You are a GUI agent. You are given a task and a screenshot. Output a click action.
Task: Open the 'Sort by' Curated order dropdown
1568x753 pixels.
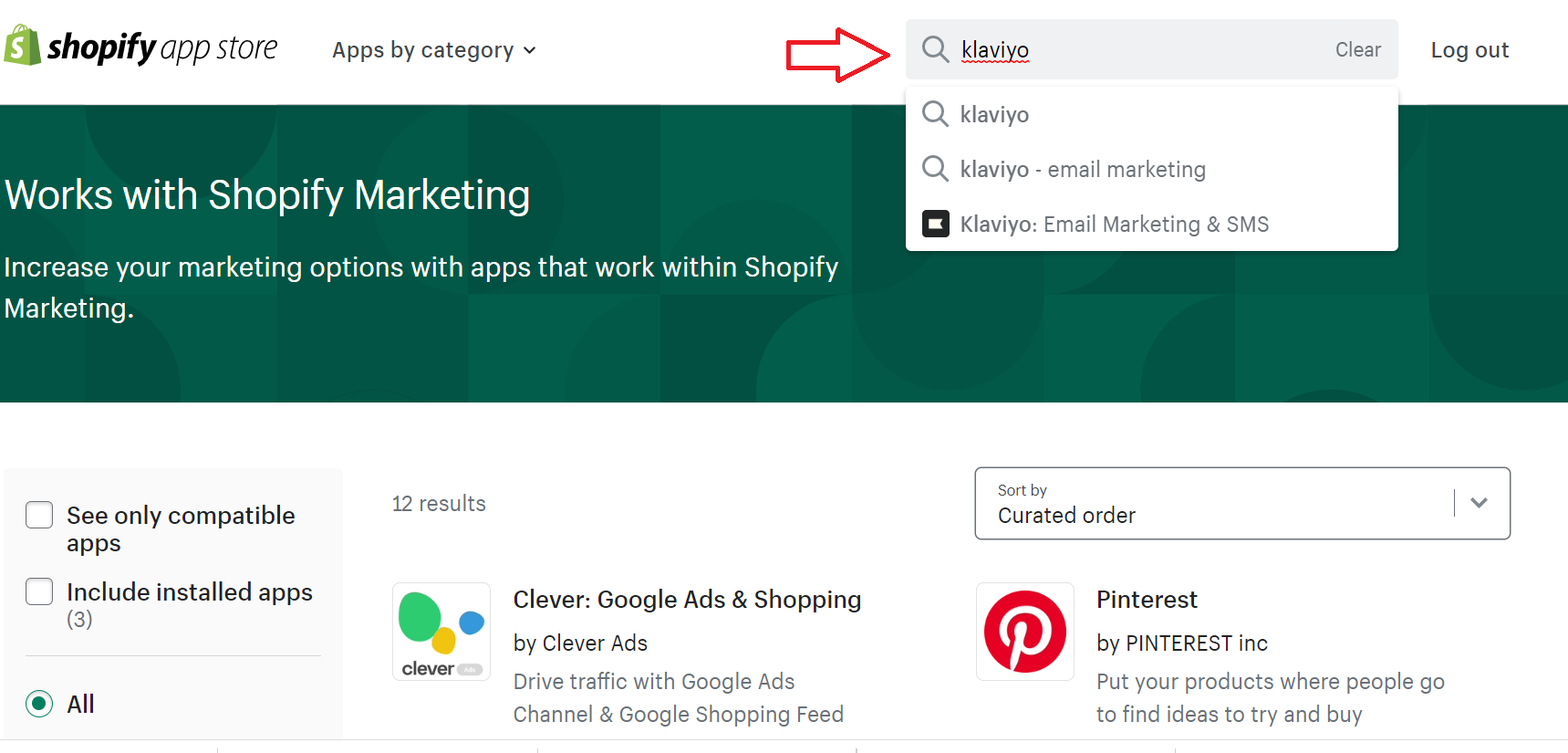tap(1242, 504)
